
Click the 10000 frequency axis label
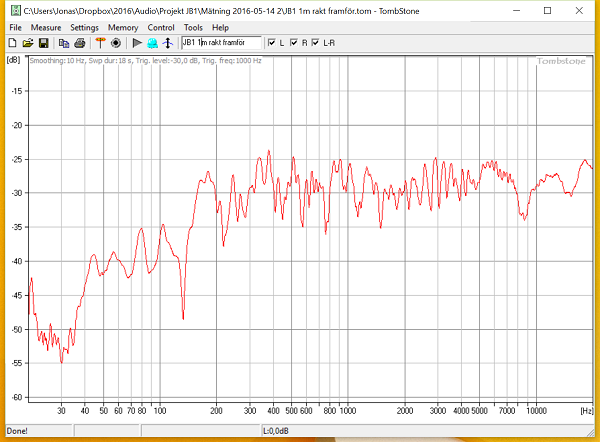(536, 411)
